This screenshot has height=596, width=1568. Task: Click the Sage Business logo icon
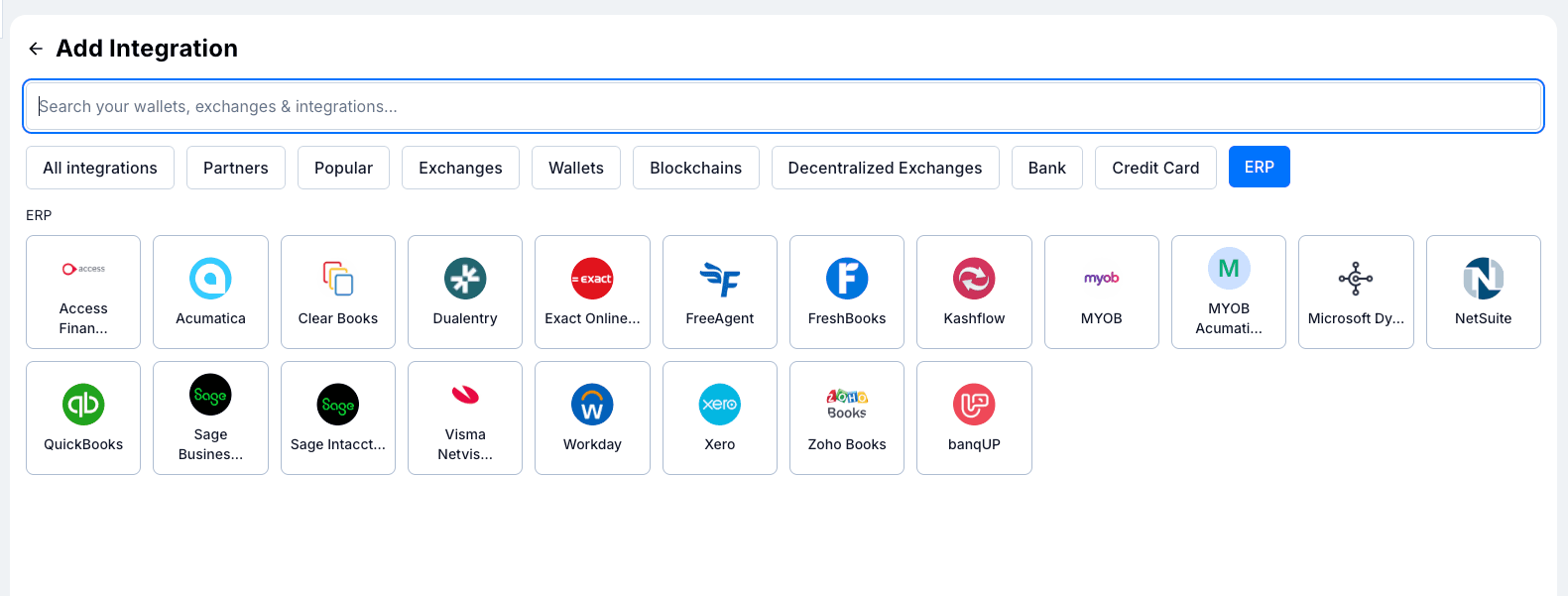(210, 395)
